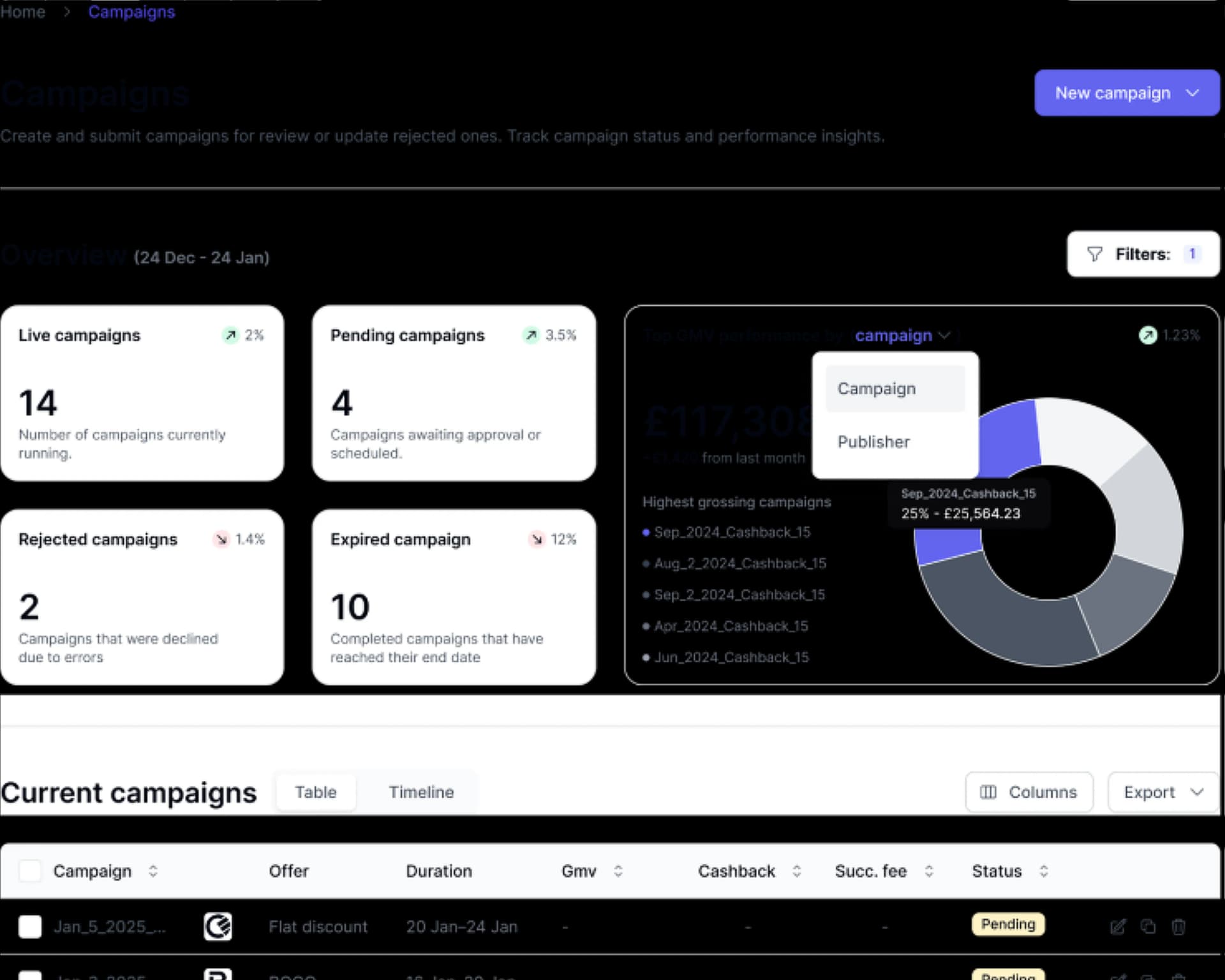The image size is (1225, 980).
Task: Delete the Jan_5_2025 campaign via trash icon
Action: 1178,926
